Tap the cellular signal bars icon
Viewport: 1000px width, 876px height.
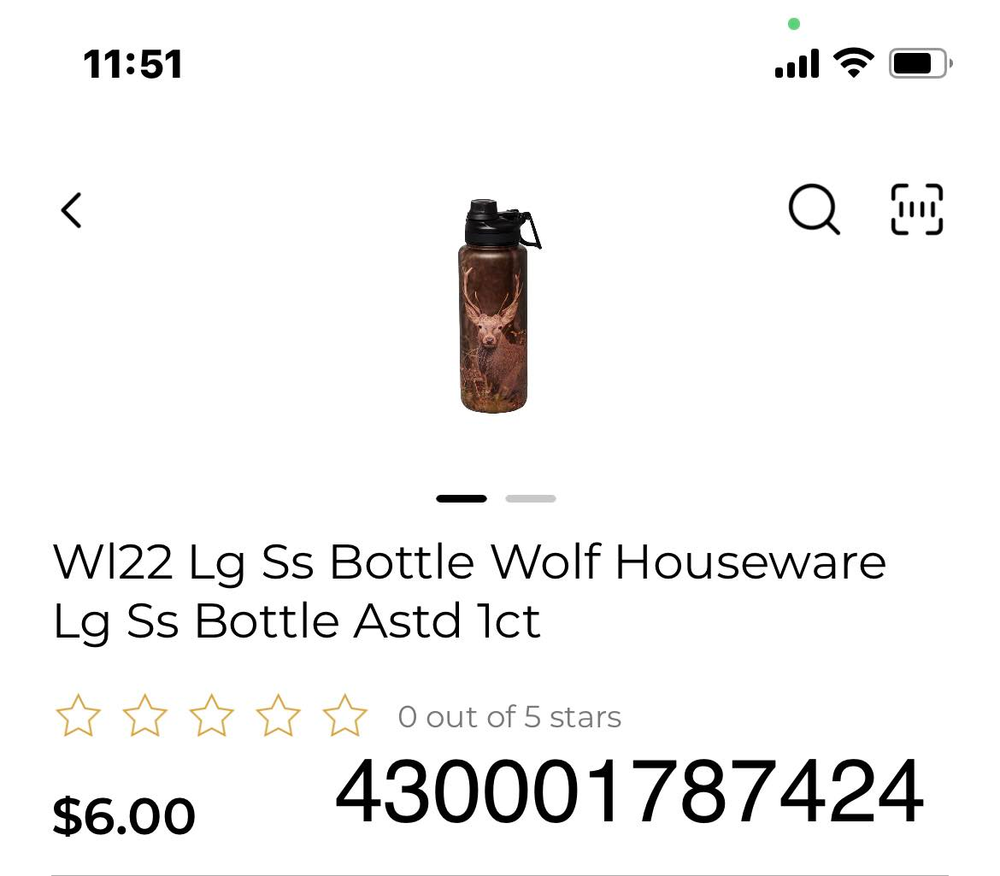click(797, 64)
